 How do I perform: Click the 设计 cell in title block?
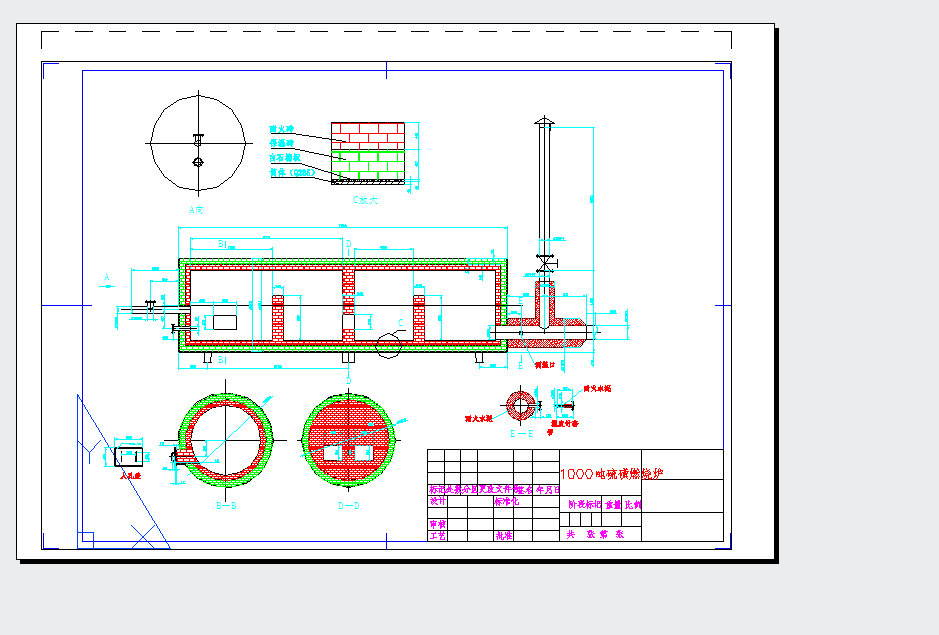point(437,502)
